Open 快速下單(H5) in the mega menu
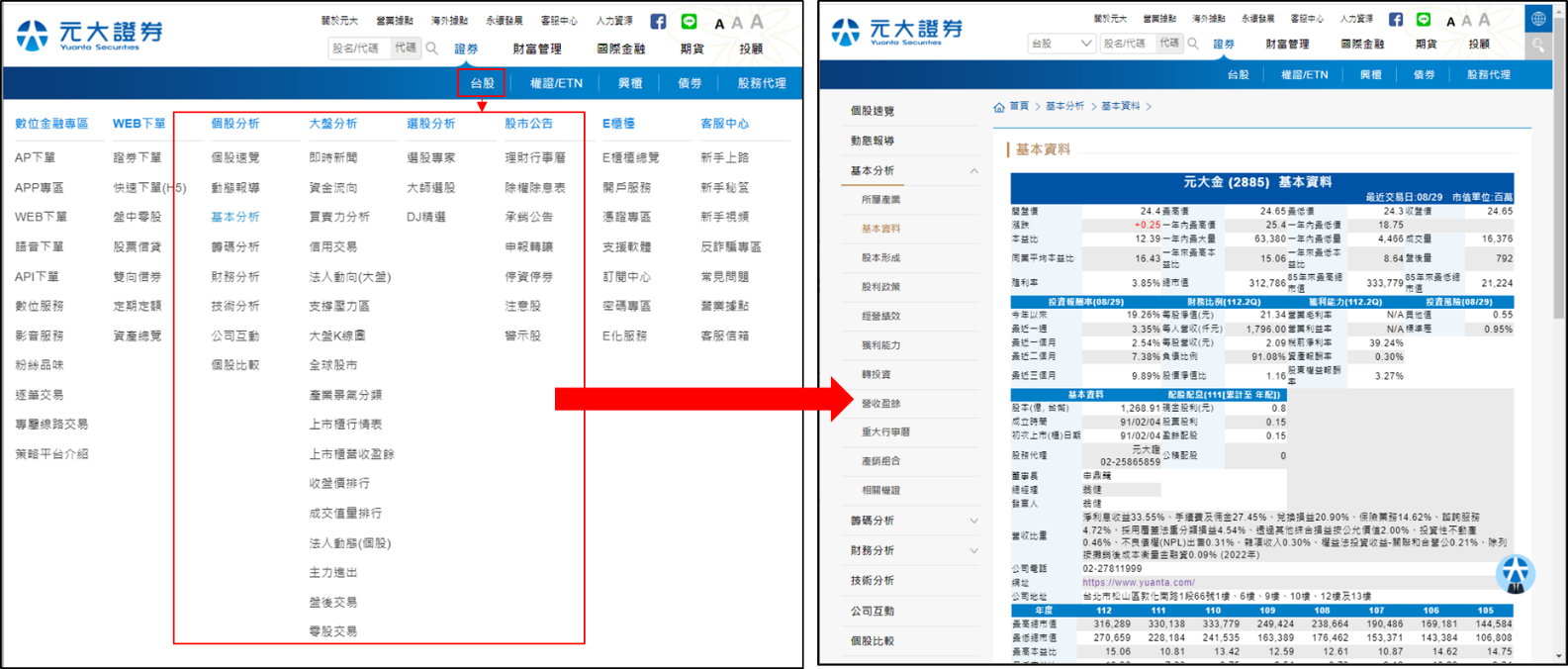The image size is (1568, 669). point(149,187)
